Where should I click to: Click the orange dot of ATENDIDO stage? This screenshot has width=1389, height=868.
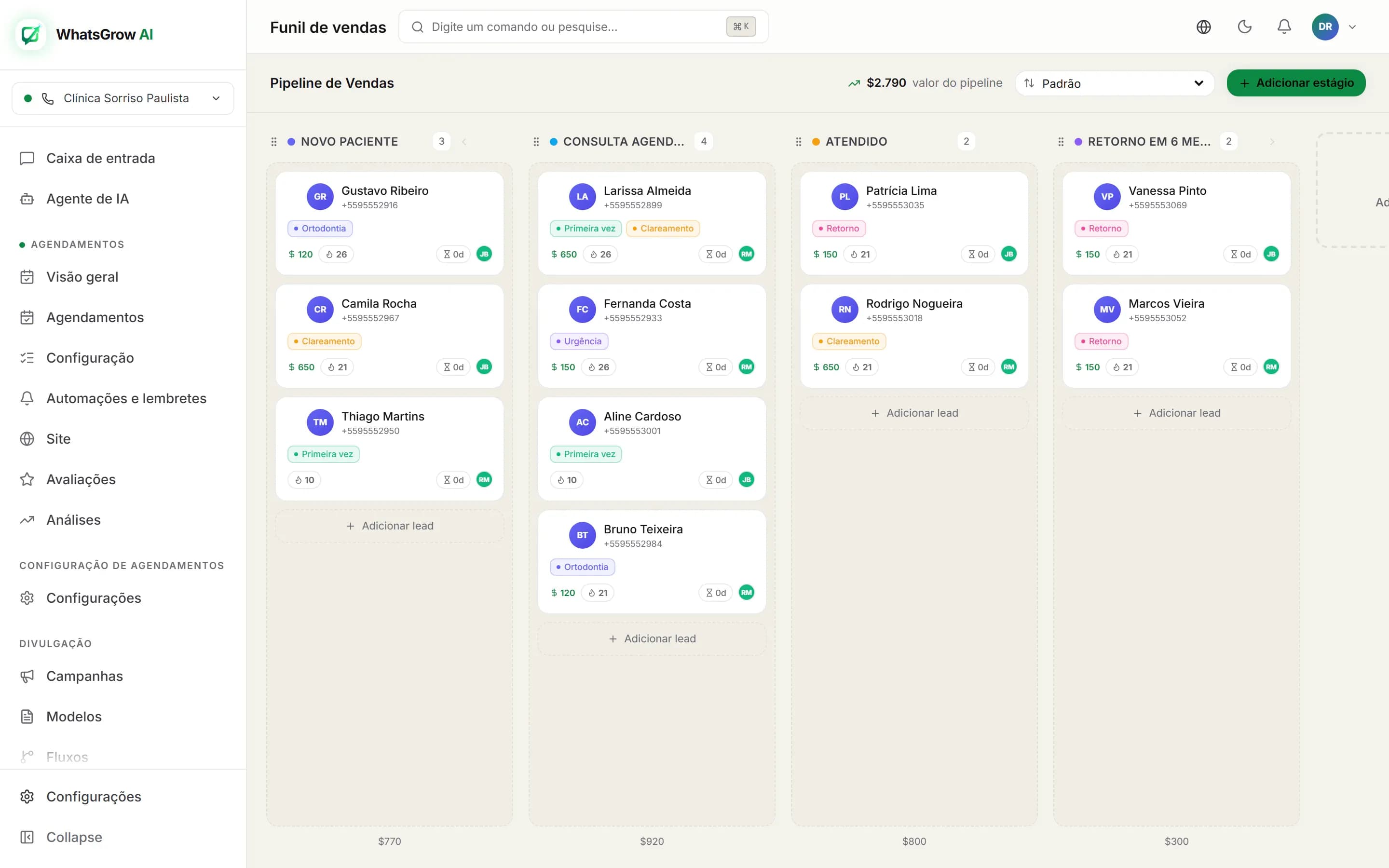click(x=816, y=142)
